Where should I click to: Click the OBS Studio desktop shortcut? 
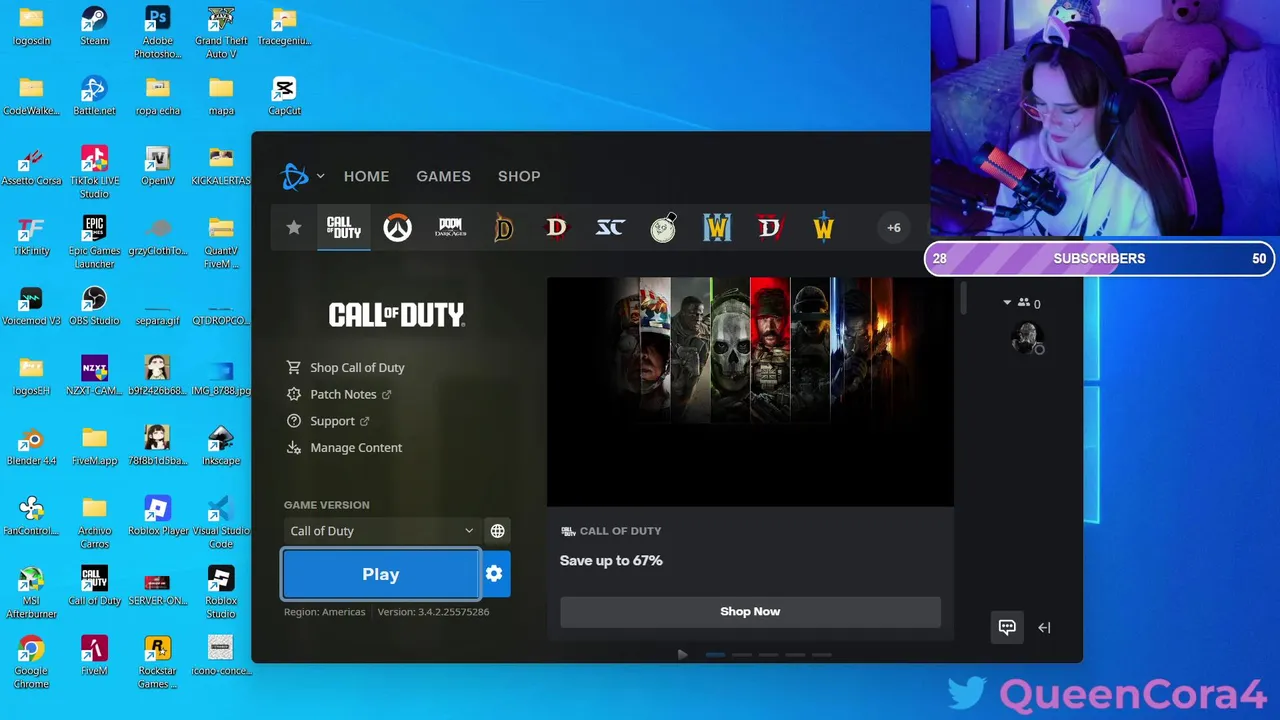[94, 306]
